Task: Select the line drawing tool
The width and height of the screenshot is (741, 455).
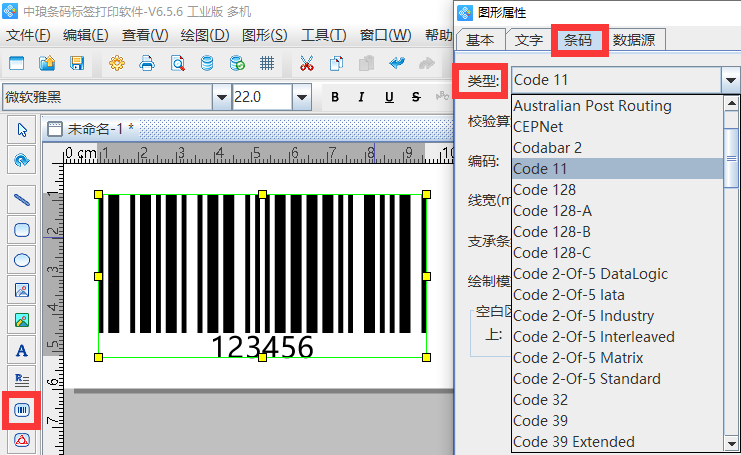Action: [22, 198]
